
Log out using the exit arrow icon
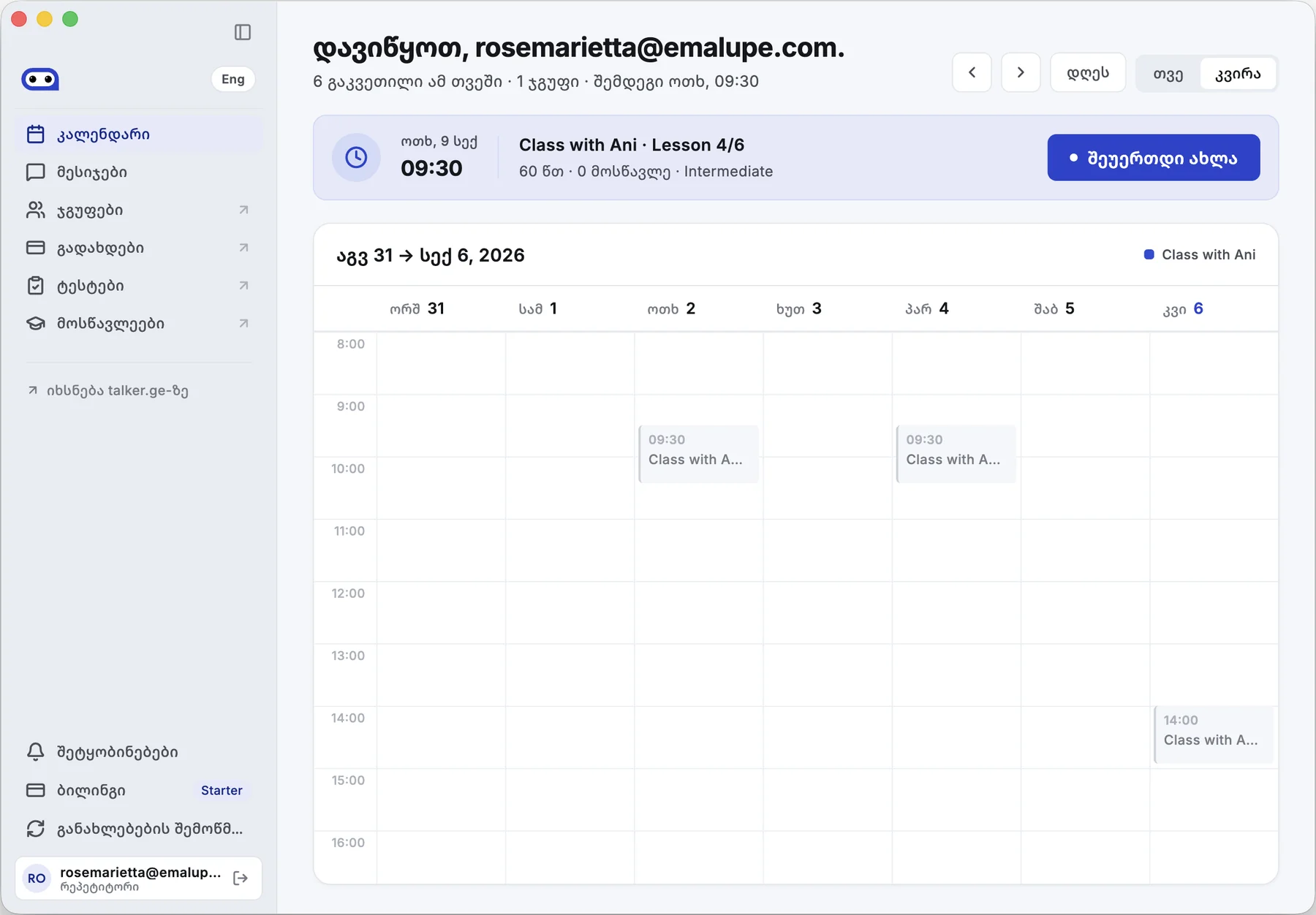tap(241, 878)
